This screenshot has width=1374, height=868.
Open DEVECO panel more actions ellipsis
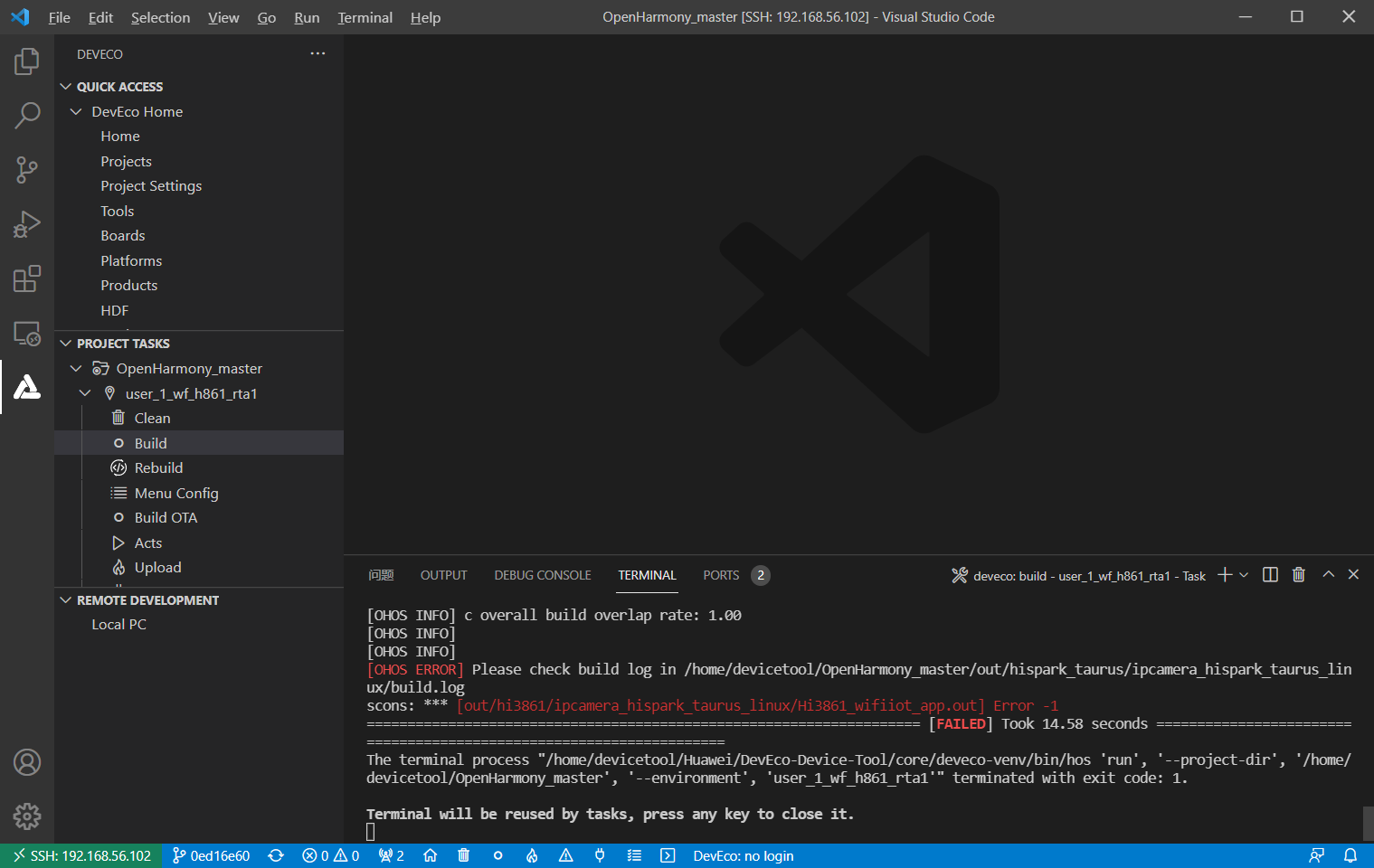click(317, 54)
